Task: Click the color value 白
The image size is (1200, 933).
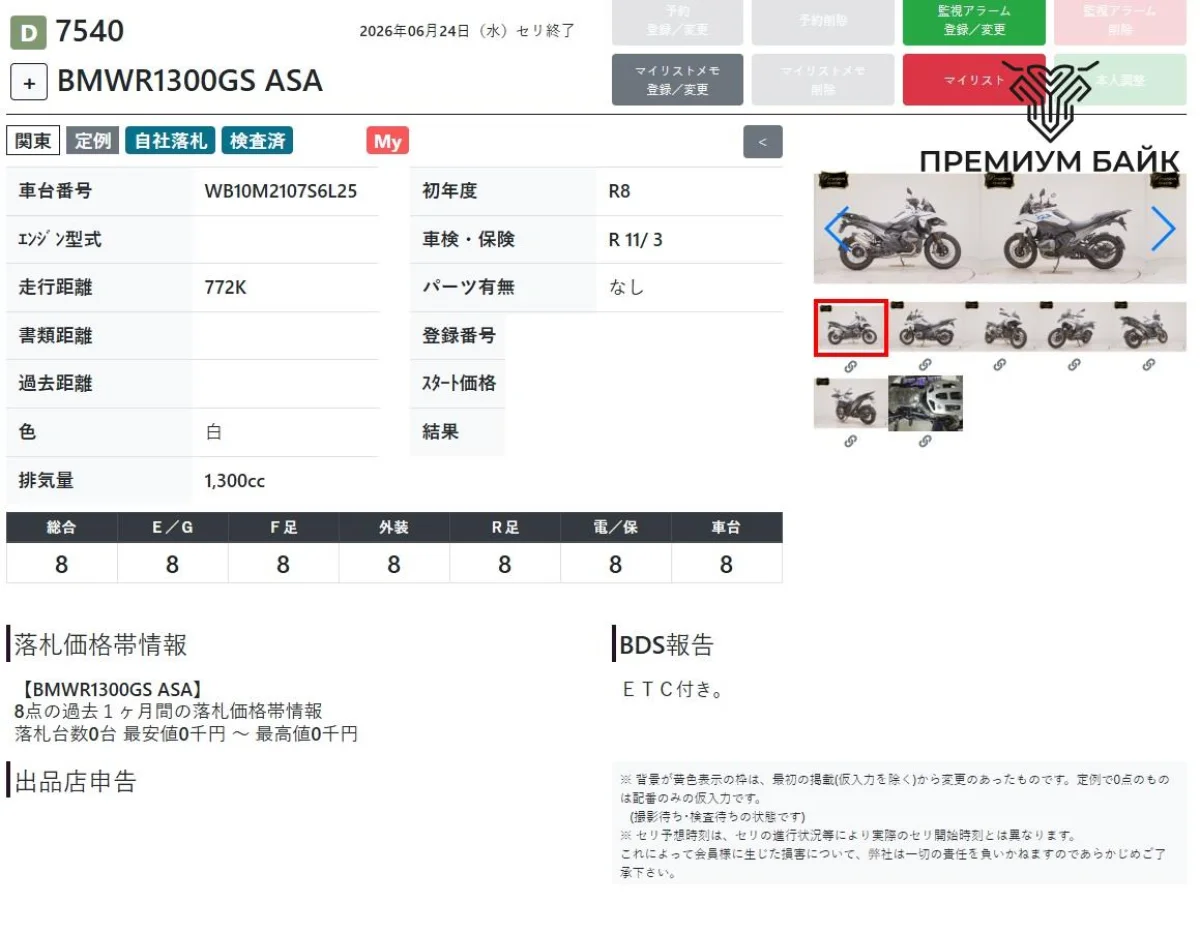Action: coord(213,432)
